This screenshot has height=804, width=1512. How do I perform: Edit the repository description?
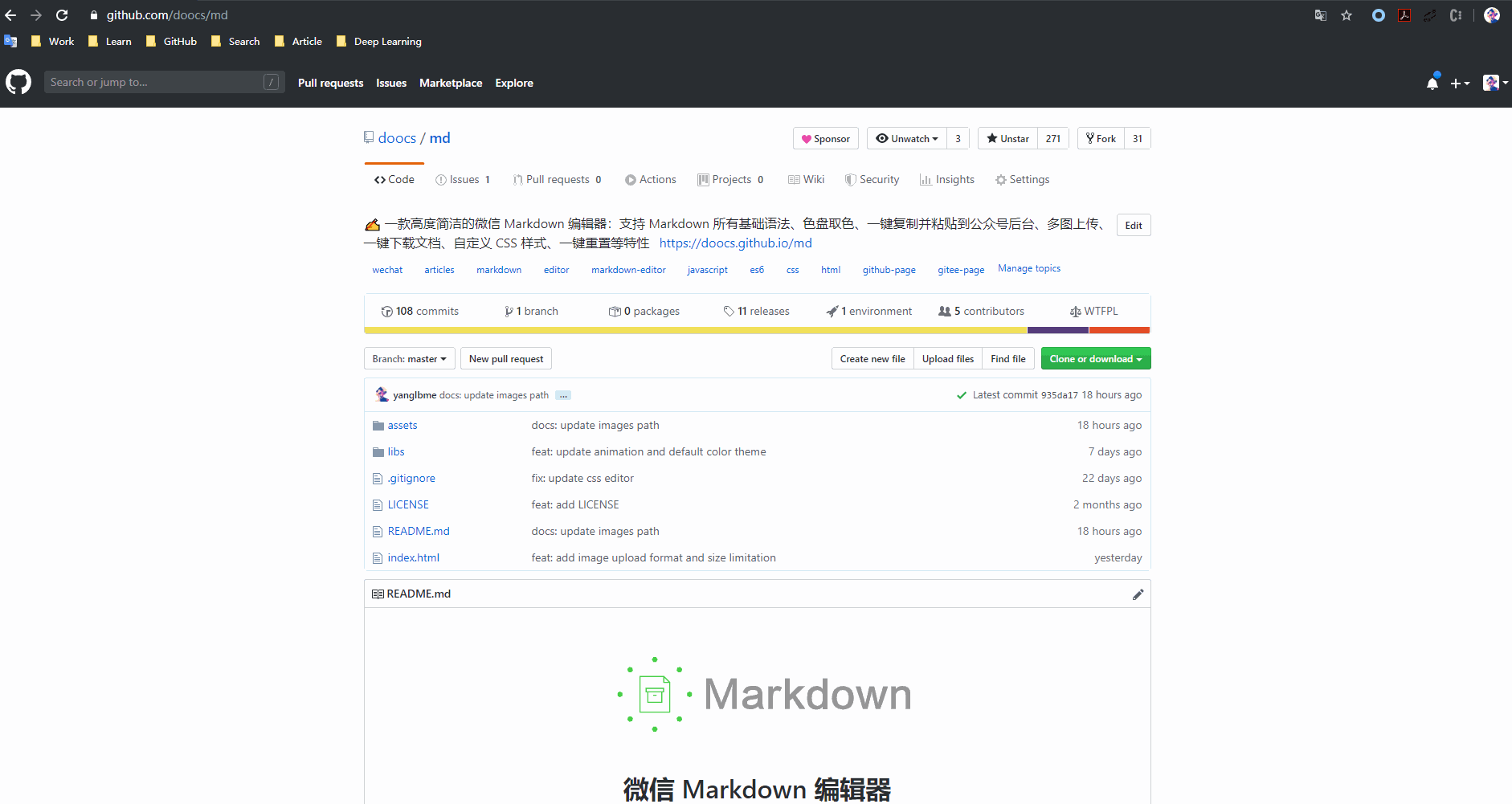tap(1134, 225)
